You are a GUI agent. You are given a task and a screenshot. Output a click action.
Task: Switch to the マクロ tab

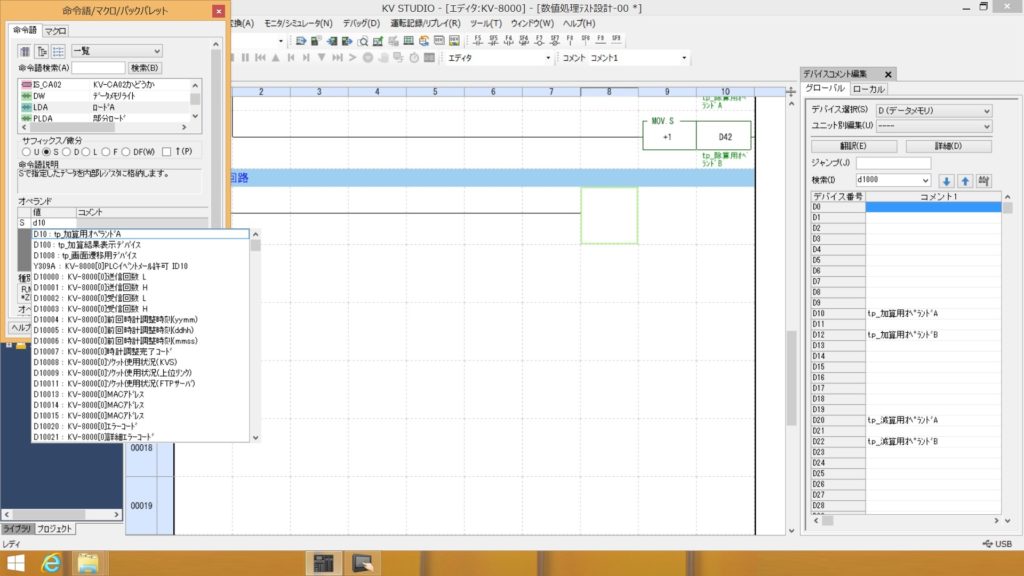[55, 31]
